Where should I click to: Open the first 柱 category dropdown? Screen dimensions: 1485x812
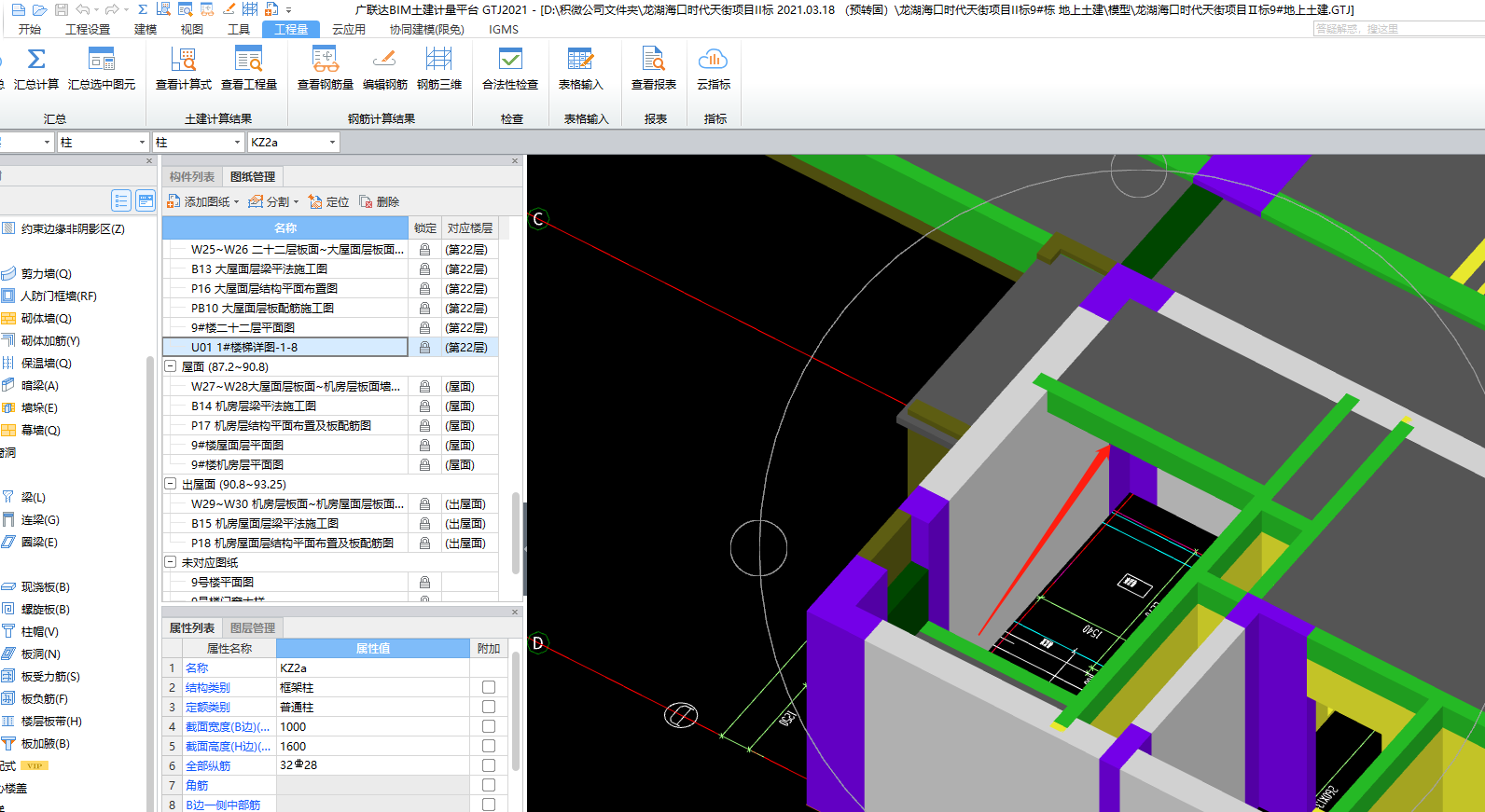point(142,143)
